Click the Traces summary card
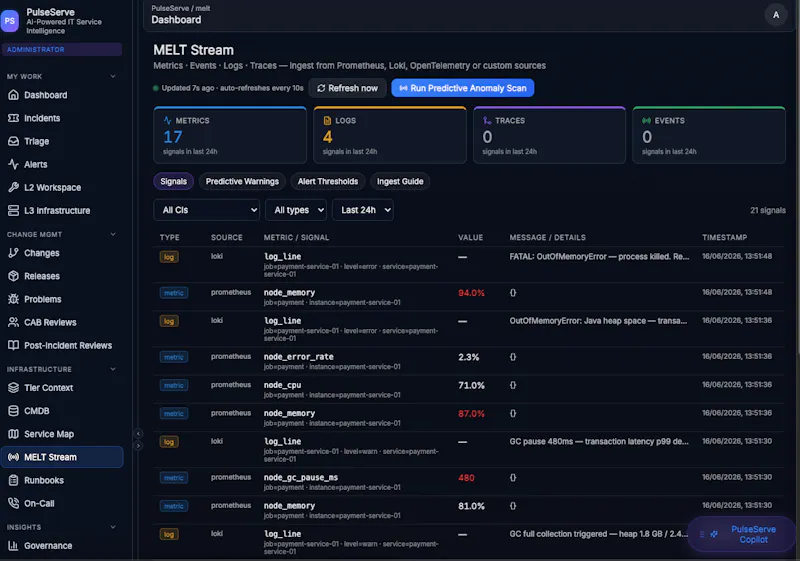Screen dimensions: 800x561 click(549, 135)
